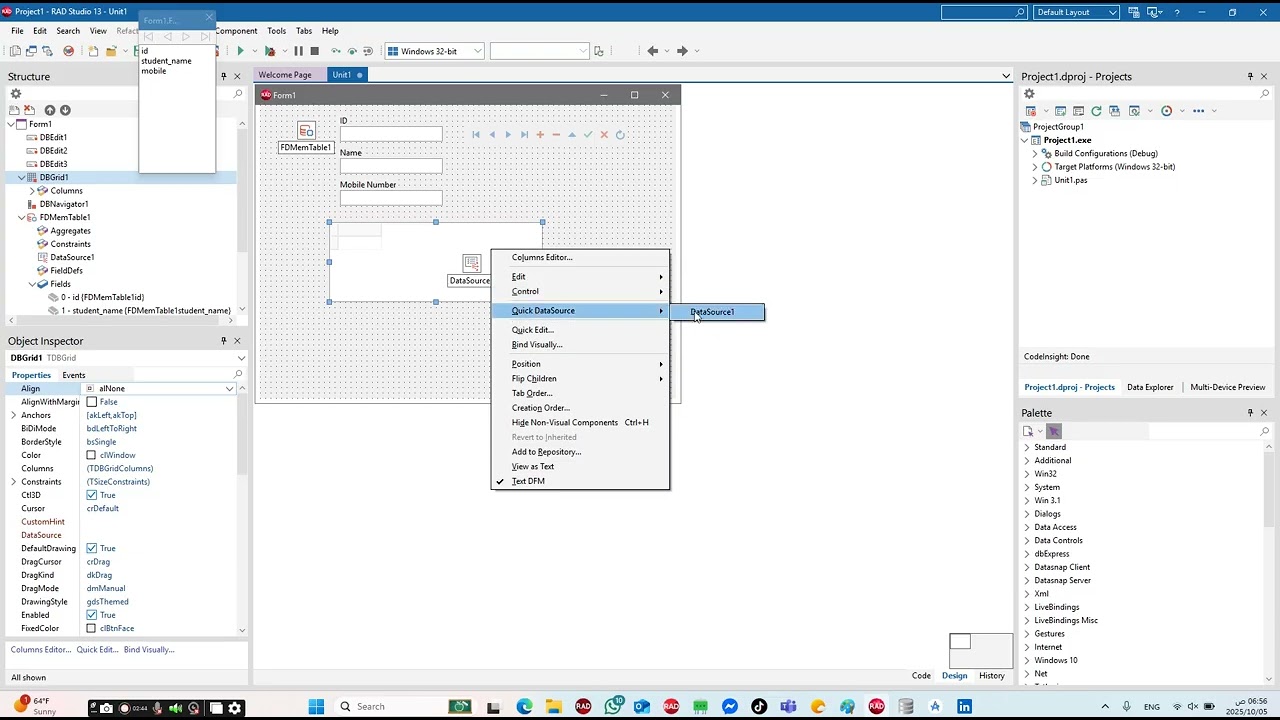Click the Projects panel search magnifier icon
This screenshot has height=720, width=1280.
[1265, 94]
